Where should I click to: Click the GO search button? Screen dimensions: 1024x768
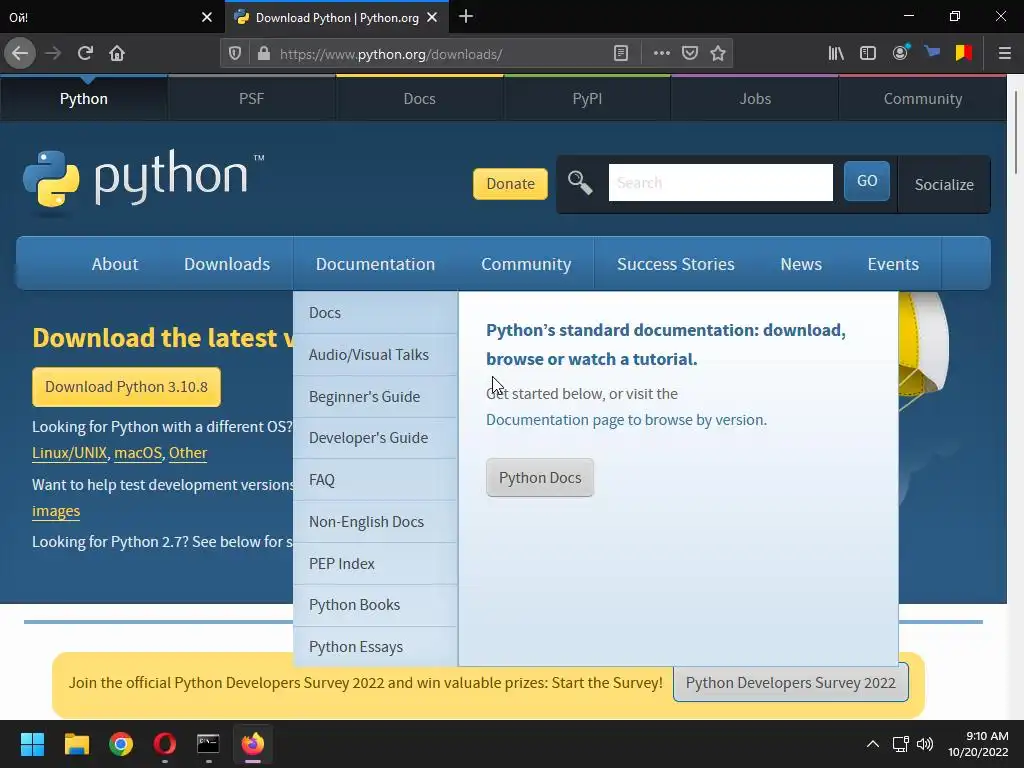click(867, 181)
